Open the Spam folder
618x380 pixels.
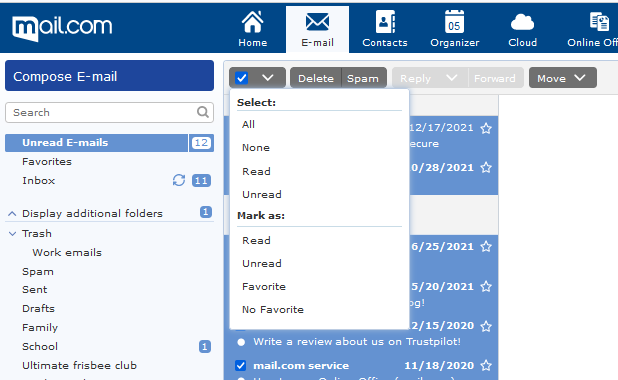(38, 272)
